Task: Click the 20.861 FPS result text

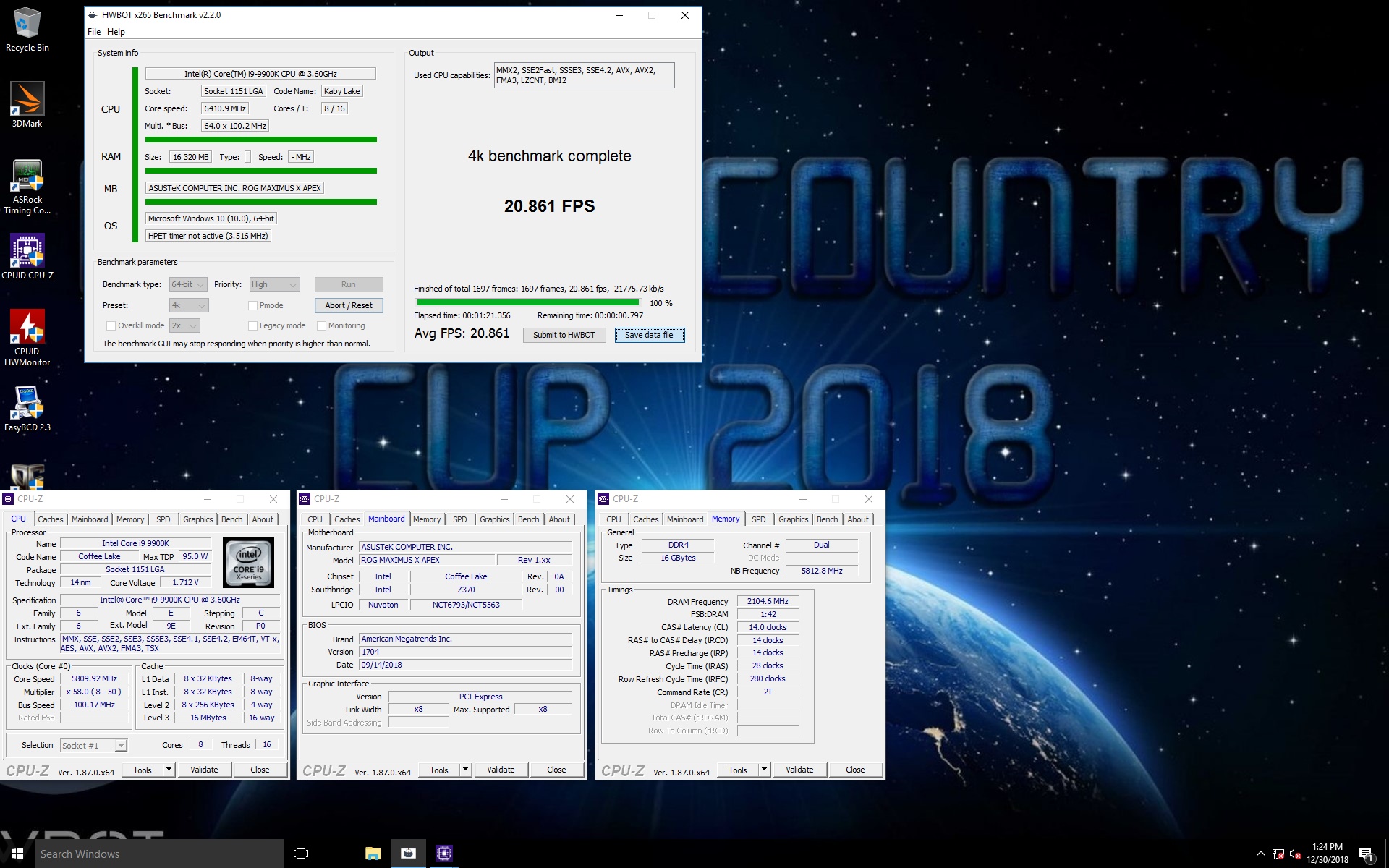Action: tap(549, 206)
